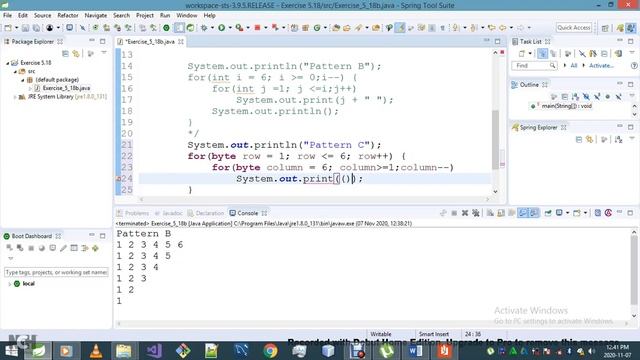This screenshot has height=360, width=640.
Task: Expand the local node in Boot Dashboard
Action: (x=9, y=284)
